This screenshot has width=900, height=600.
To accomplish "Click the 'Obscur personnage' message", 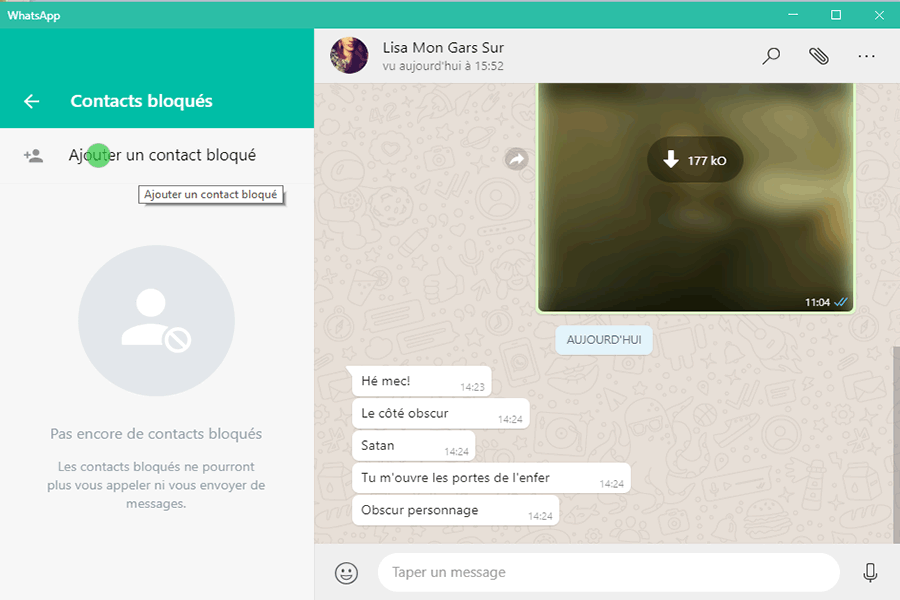I will (x=454, y=510).
